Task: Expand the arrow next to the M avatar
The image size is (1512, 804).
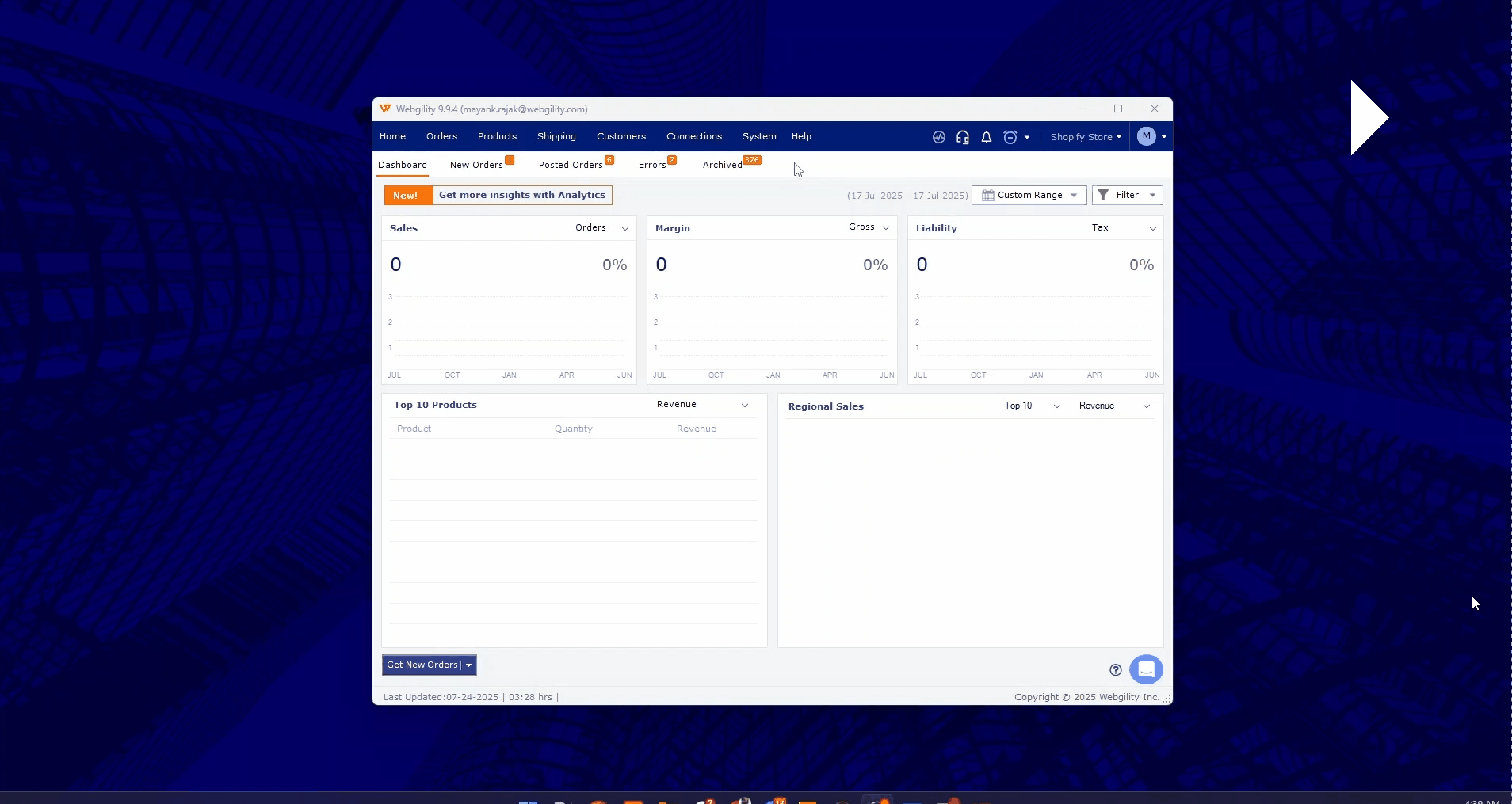Action: click(1164, 137)
